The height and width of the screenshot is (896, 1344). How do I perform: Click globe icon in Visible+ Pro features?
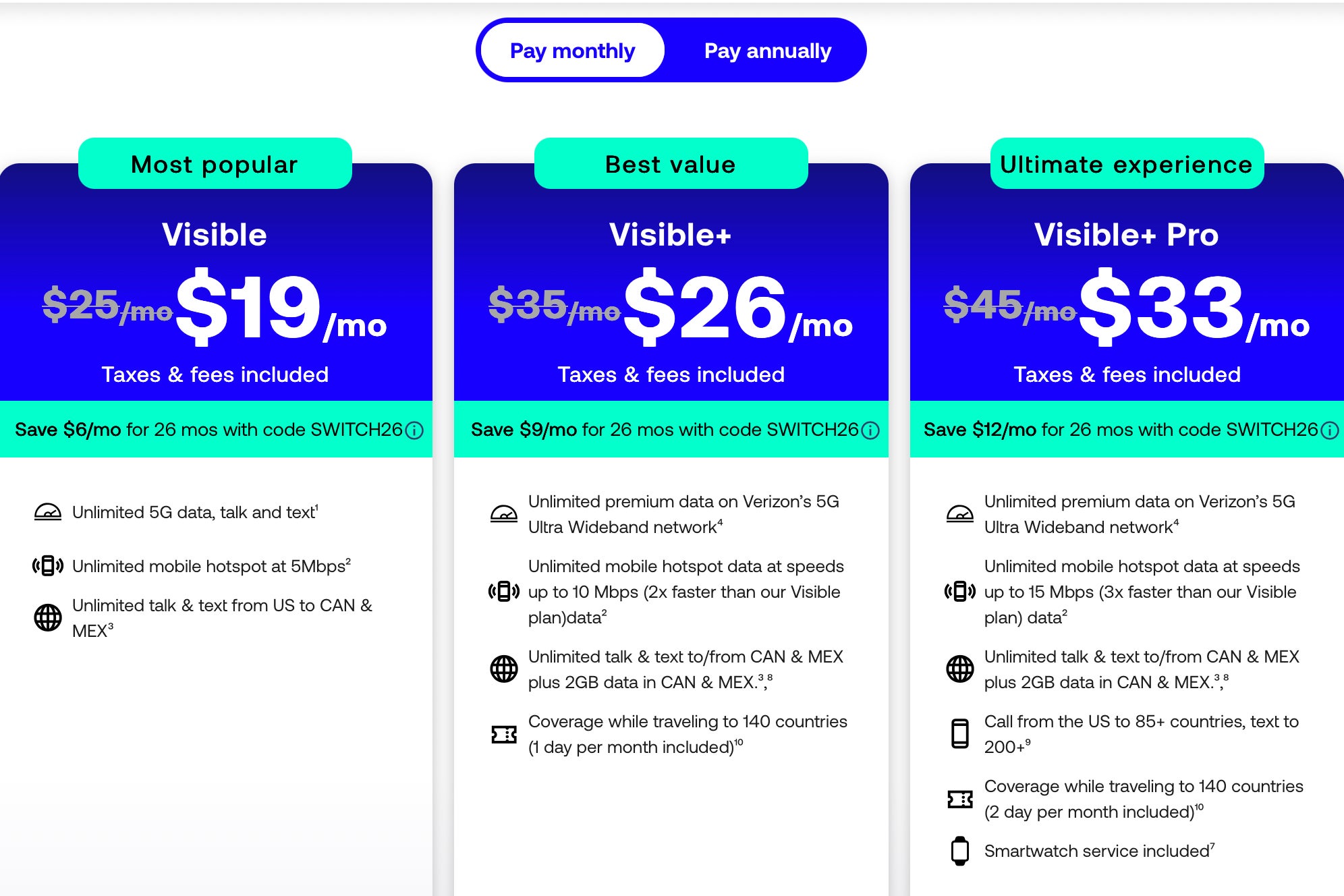pos(959,669)
